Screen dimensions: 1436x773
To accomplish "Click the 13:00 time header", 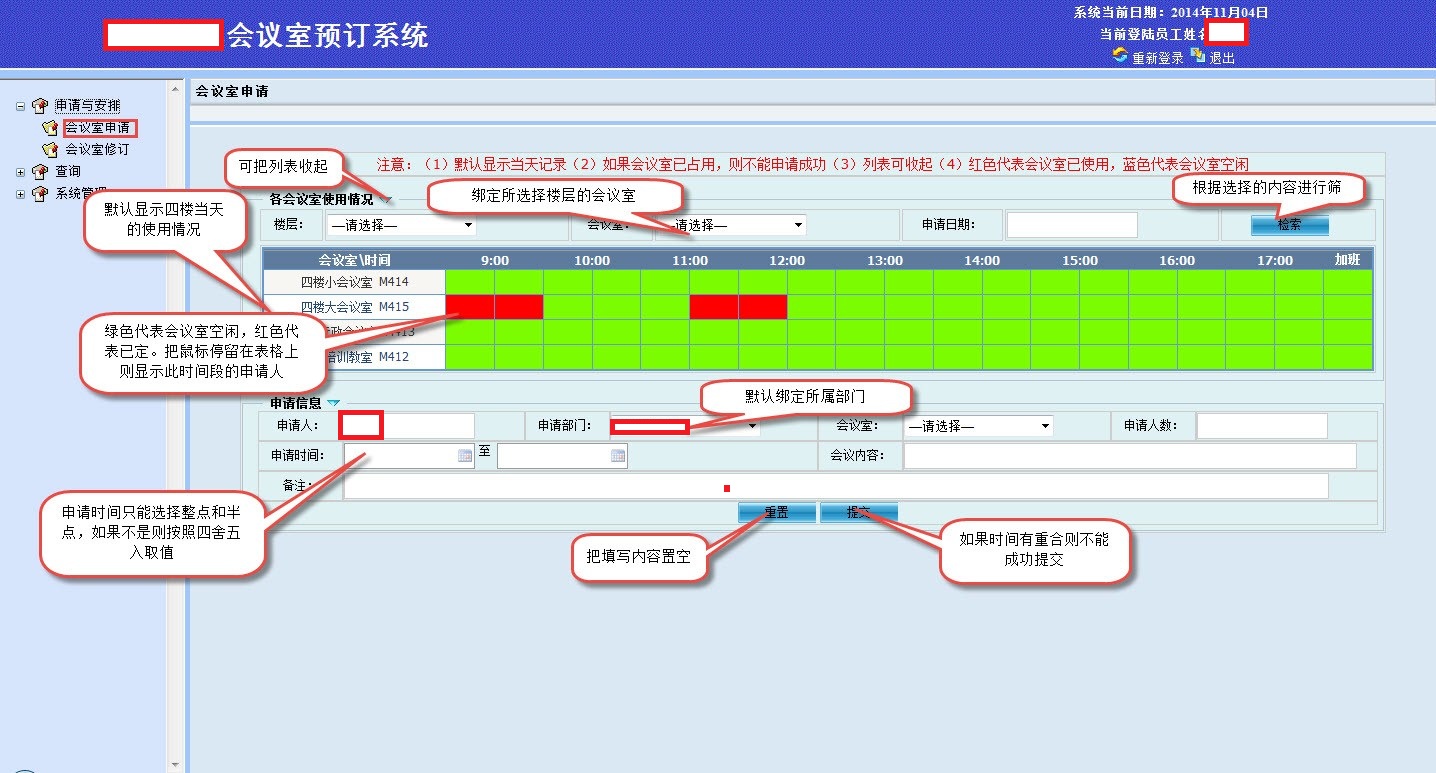I will (x=885, y=260).
